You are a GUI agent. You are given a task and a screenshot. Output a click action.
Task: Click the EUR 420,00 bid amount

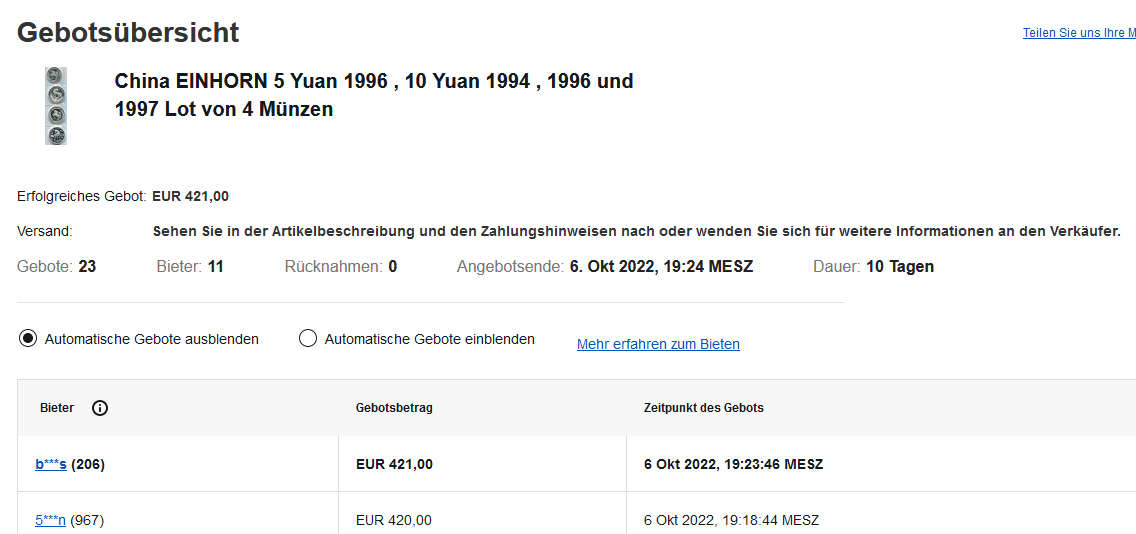(394, 520)
